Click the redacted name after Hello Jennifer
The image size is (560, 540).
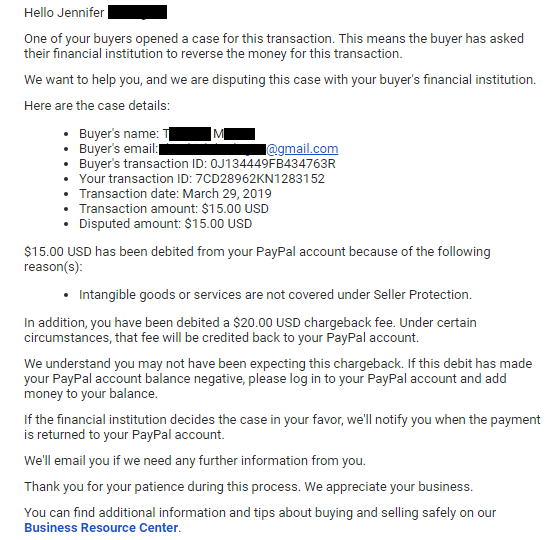point(137,12)
